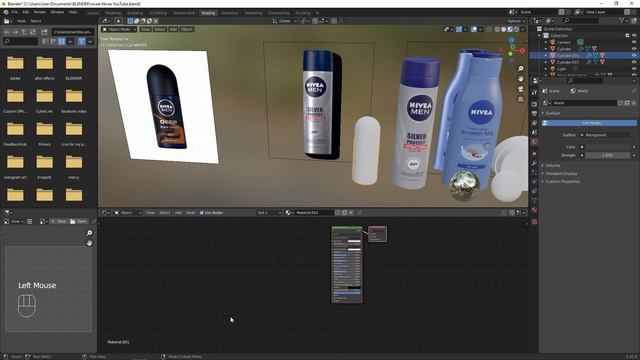Open the Modifiers wrench properties tab

coord(534,163)
